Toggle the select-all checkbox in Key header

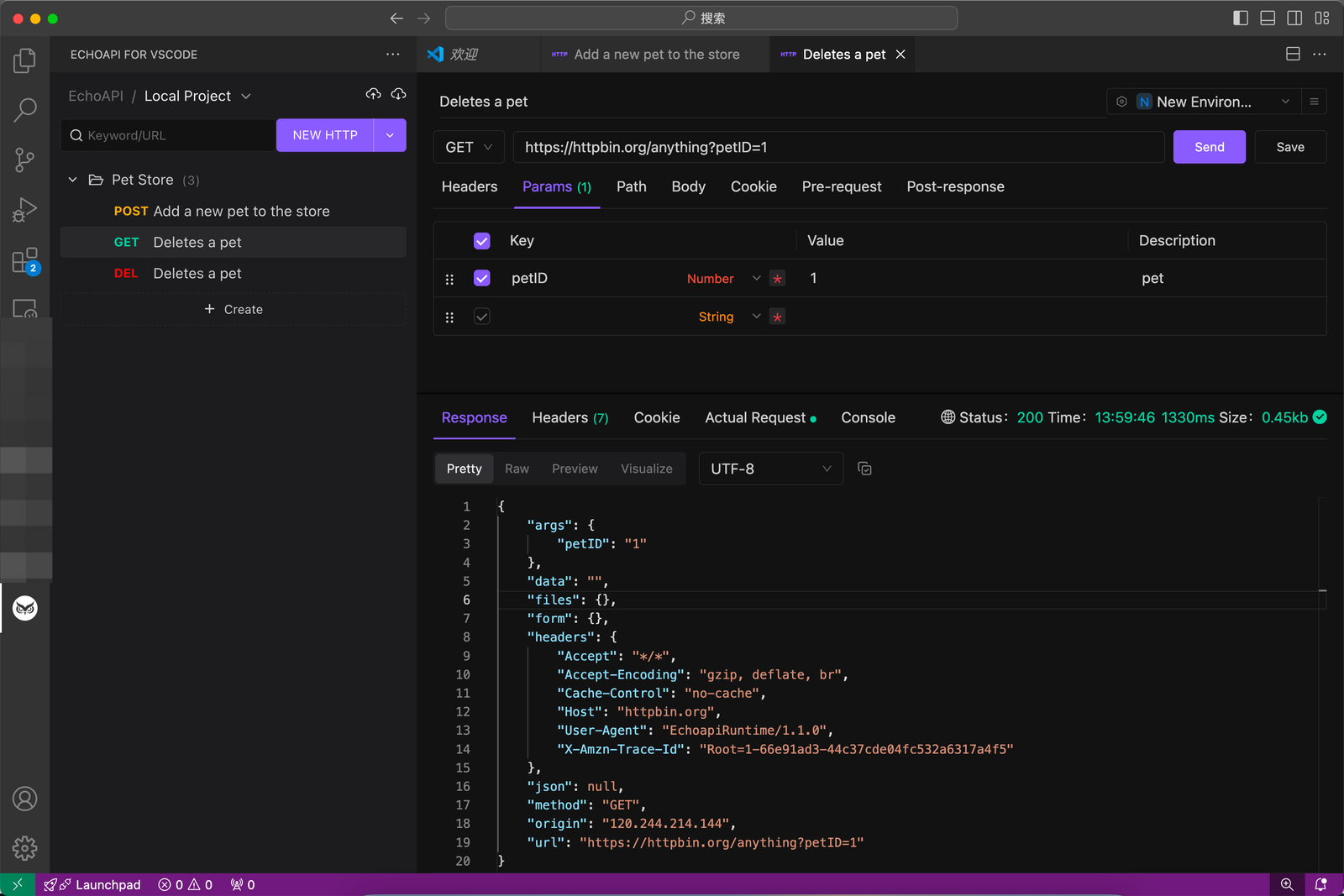pos(481,240)
